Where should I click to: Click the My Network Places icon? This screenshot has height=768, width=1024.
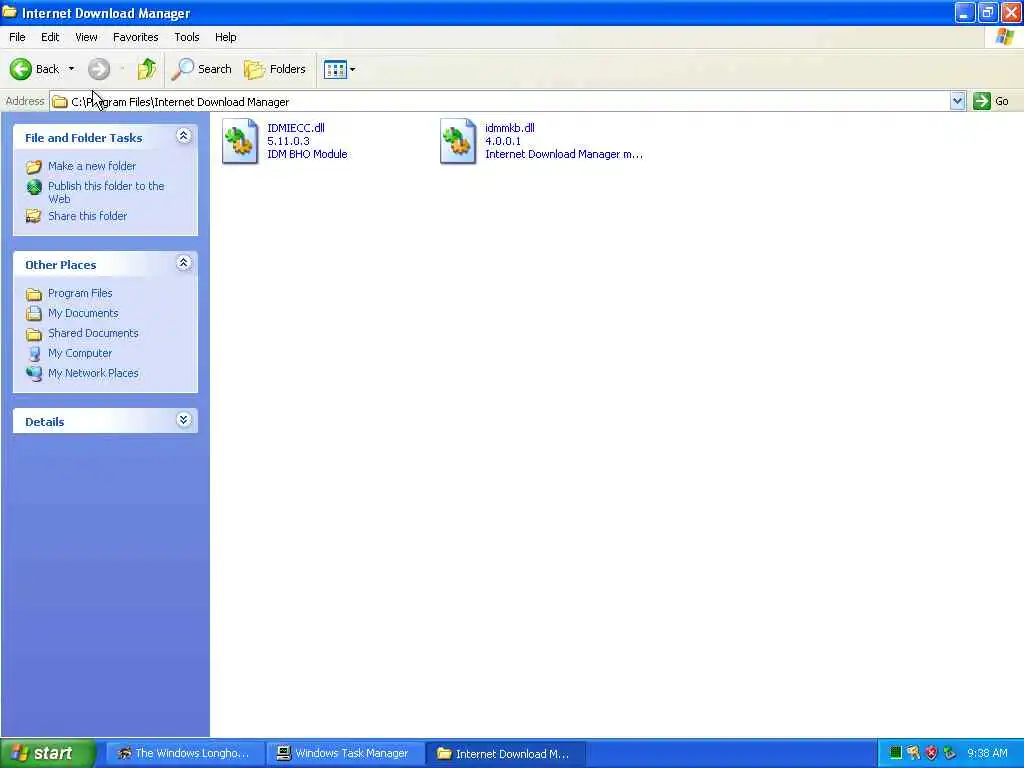pyautogui.click(x=34, y=374)
